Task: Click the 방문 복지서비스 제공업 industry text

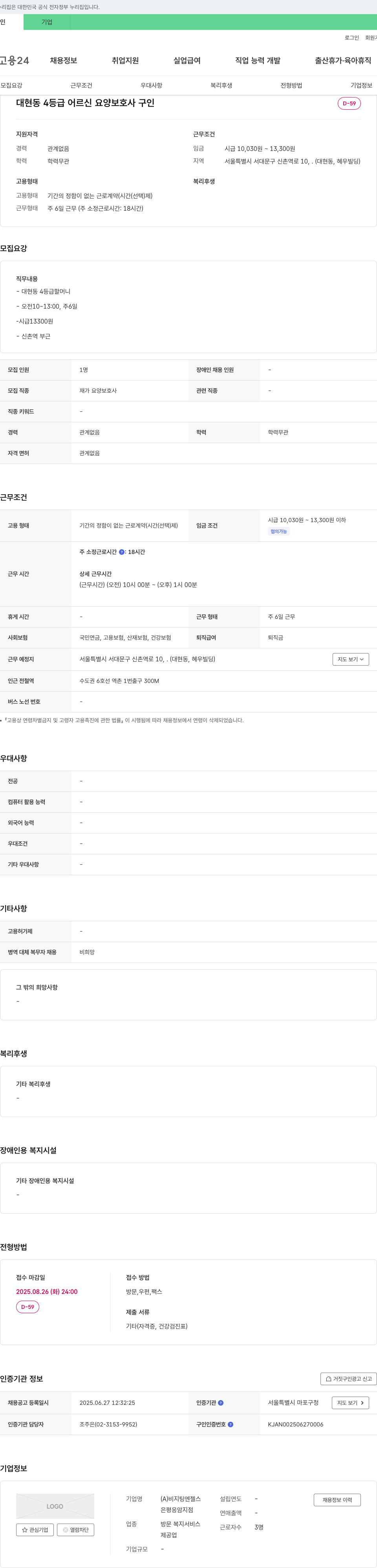Action: click(180, 1529)
